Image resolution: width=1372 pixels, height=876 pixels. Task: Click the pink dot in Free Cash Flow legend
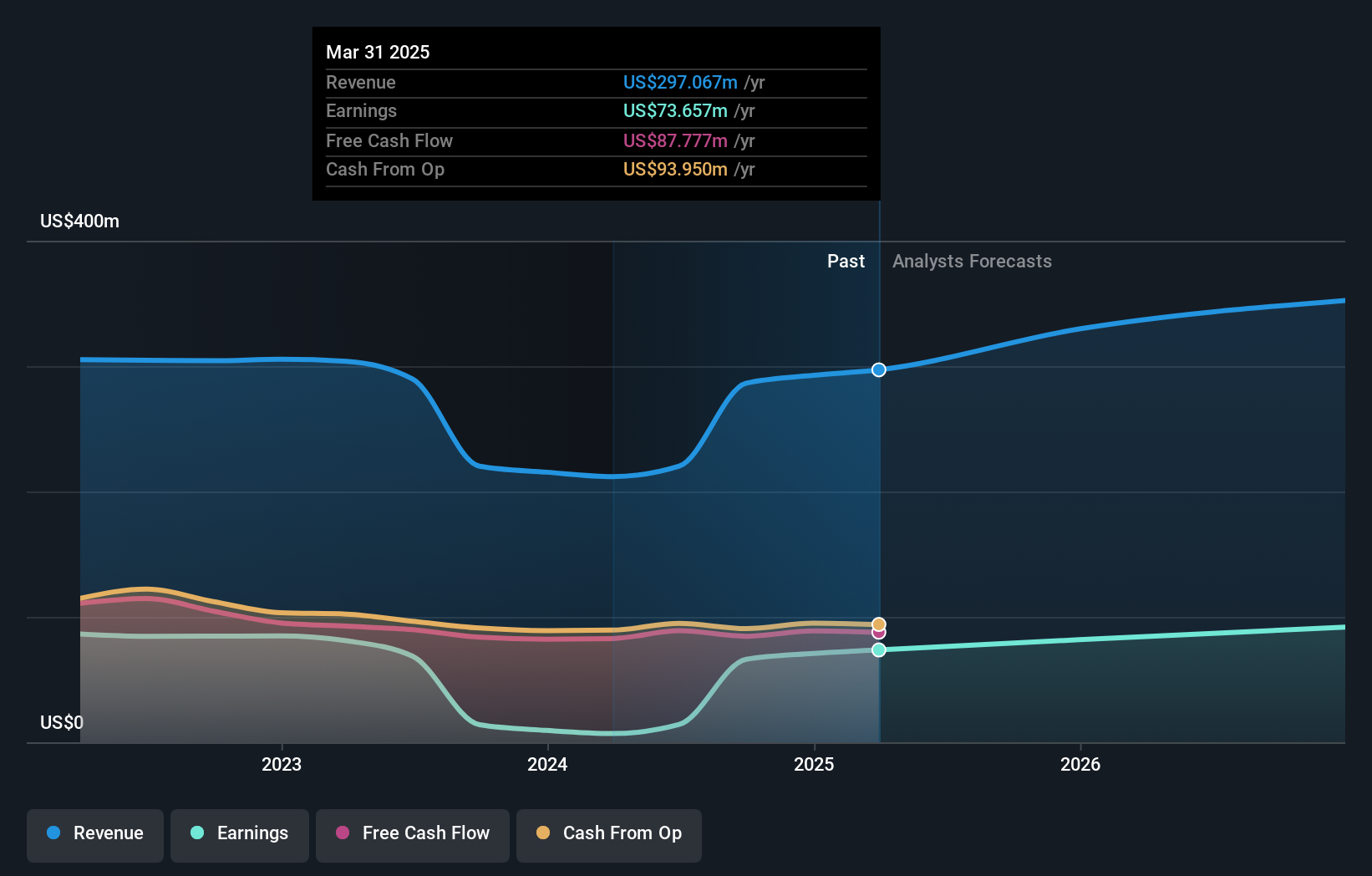pyautogui.click(x=343, y=833)
